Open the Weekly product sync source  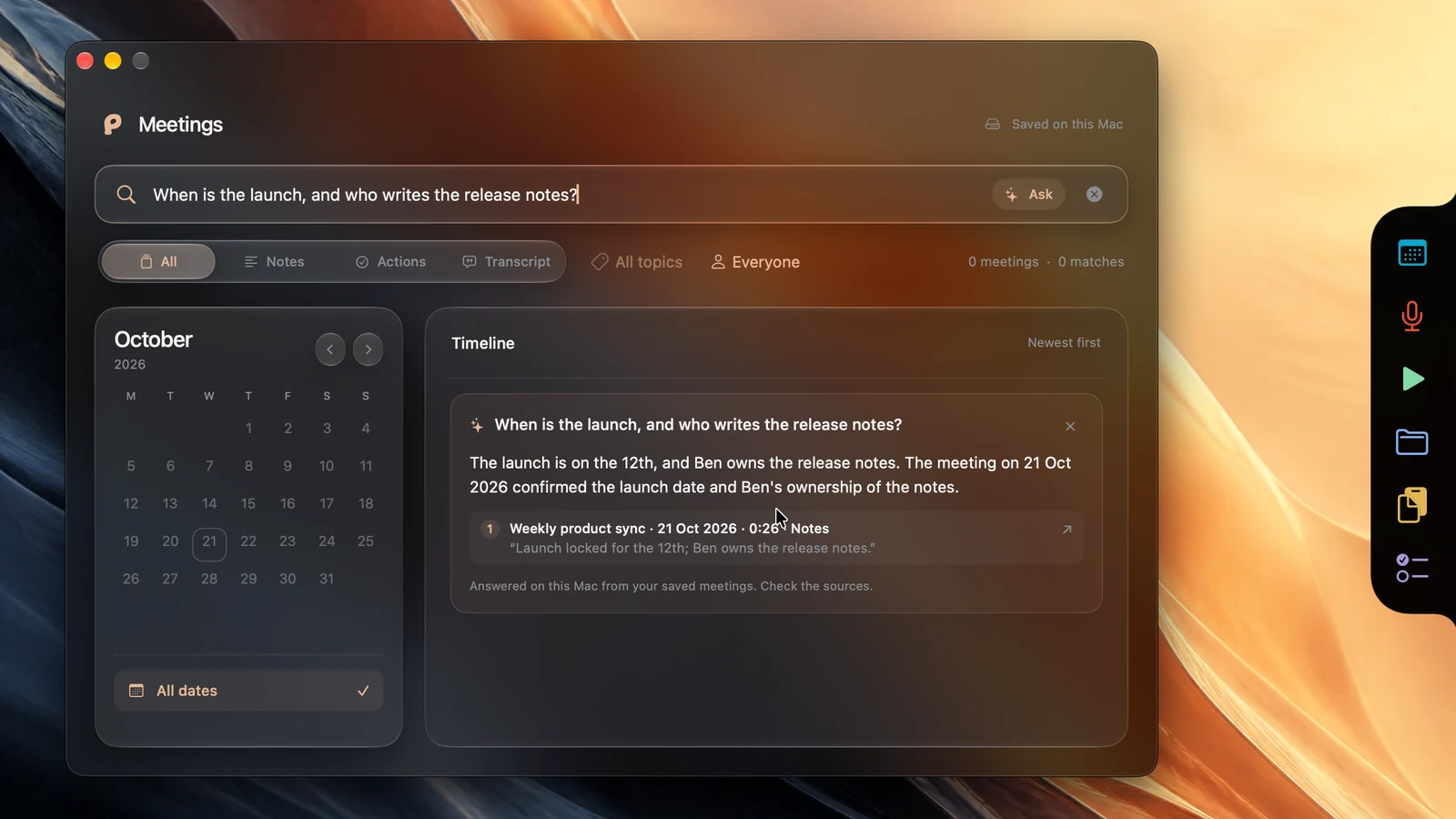(x=776, y=538)
